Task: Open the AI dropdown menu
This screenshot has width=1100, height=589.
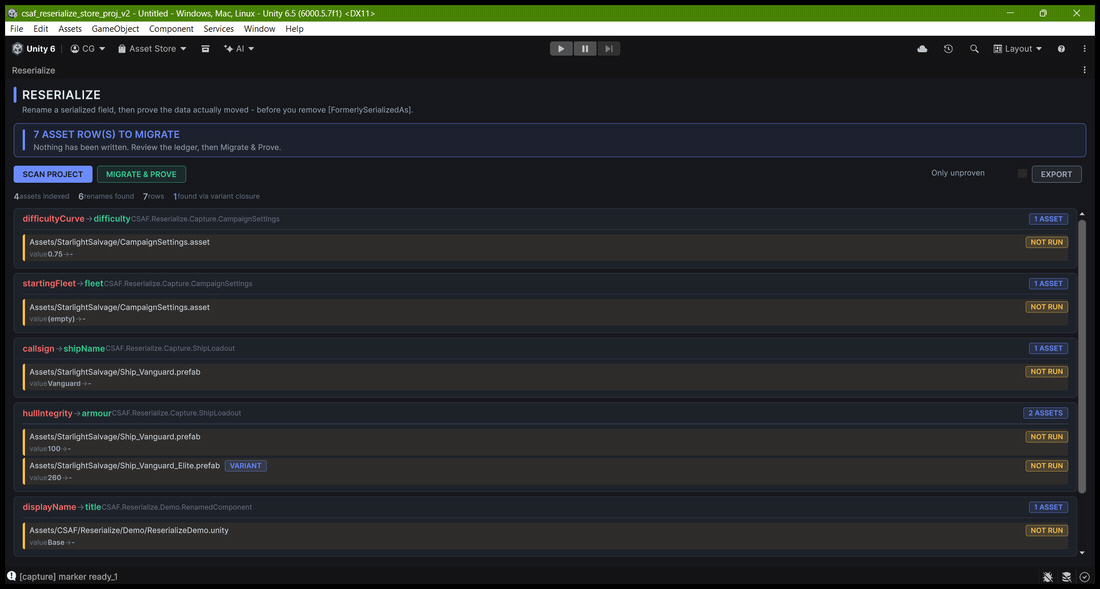Action: [239, 48]
